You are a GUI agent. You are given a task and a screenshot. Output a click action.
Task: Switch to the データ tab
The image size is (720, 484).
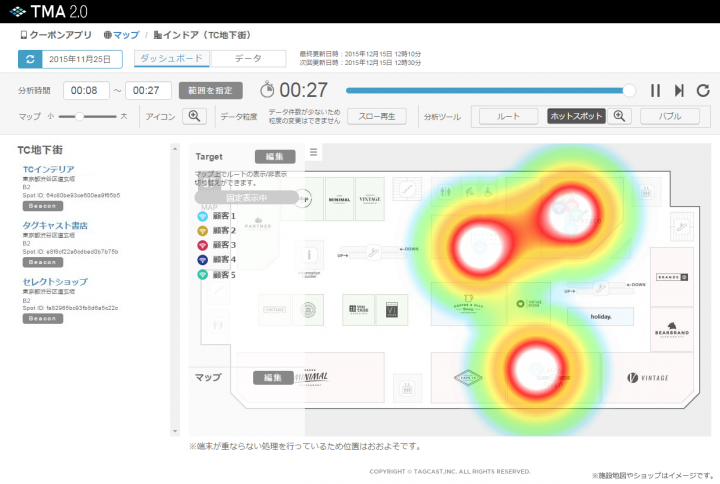tap(248, 58)
